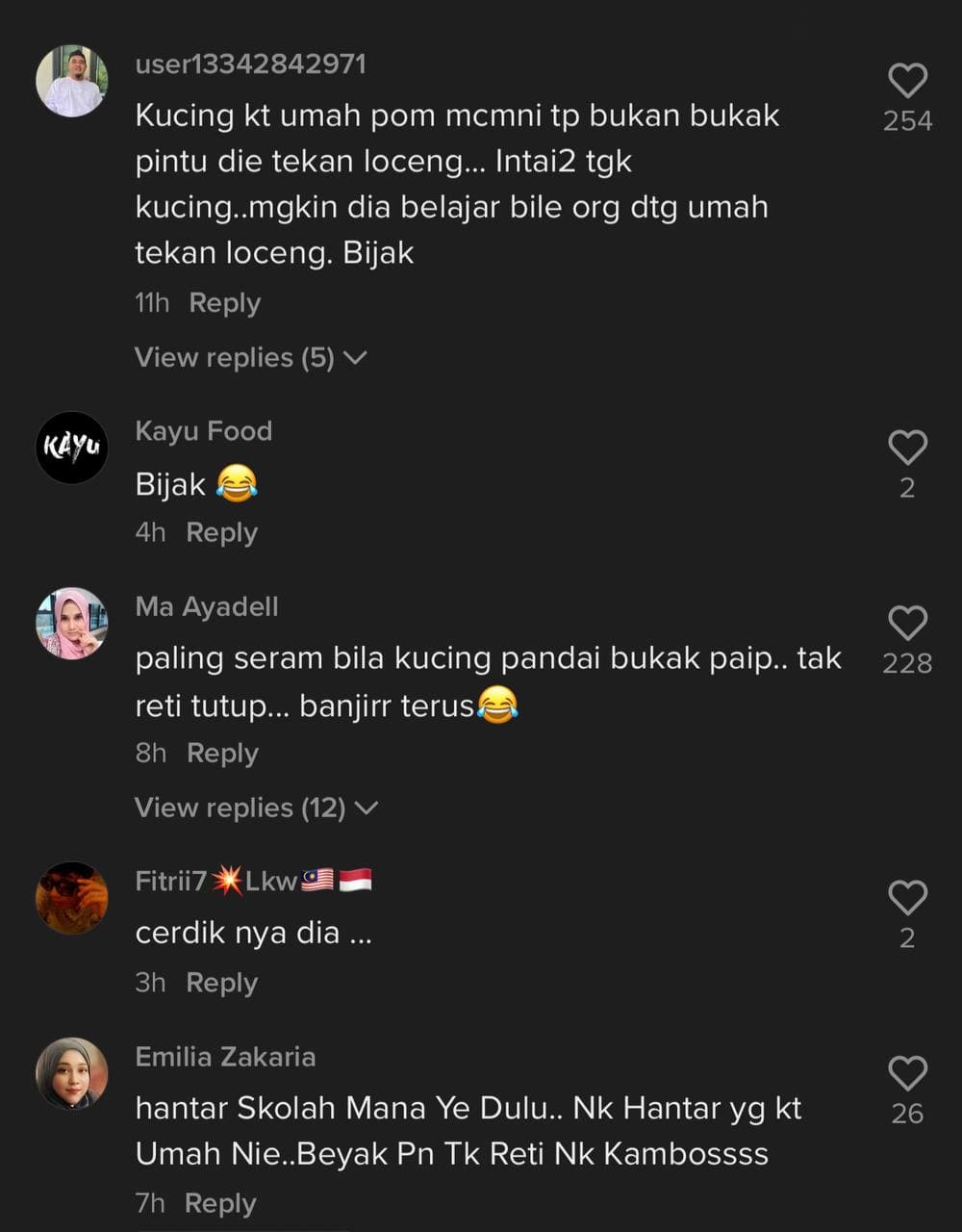The image size is (962, 1232).
Task: Open Emilia Zakaria's profile picture
Action: (72, 1073)
